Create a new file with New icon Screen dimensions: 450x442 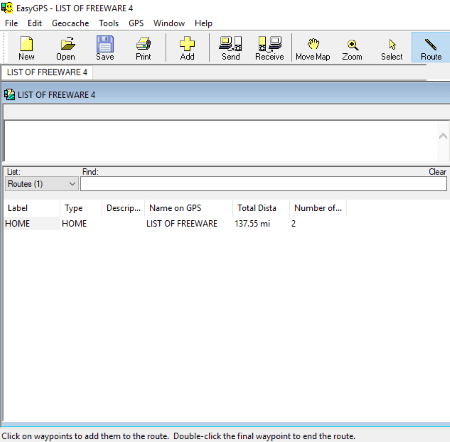[26, 48]
